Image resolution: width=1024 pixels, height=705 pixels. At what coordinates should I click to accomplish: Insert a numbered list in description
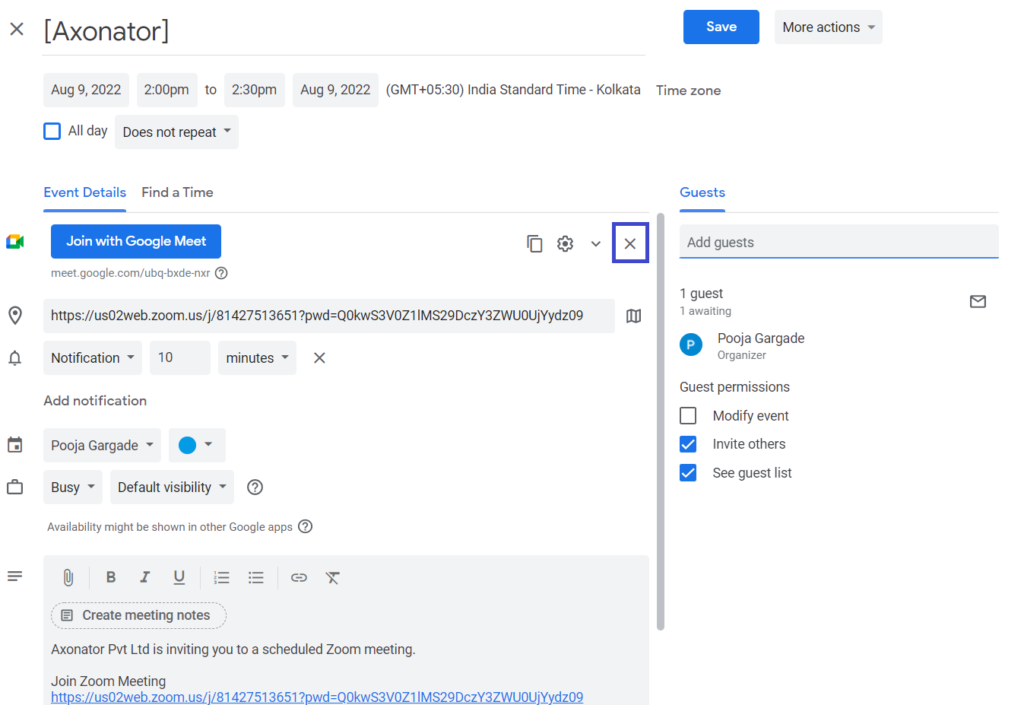pos(221,577)
